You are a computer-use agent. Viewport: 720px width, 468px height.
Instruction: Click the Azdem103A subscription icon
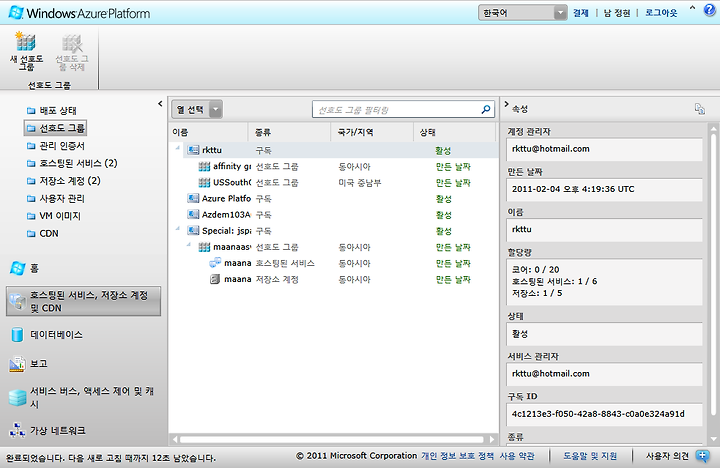coord(193,214)
